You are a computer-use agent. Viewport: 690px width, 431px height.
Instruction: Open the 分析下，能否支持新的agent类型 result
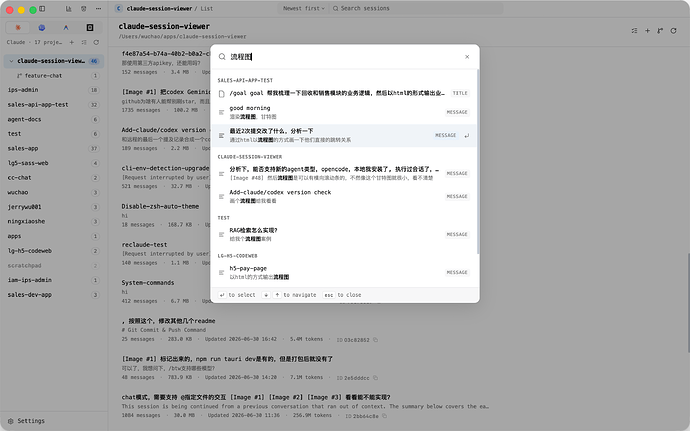click(344, 173)
